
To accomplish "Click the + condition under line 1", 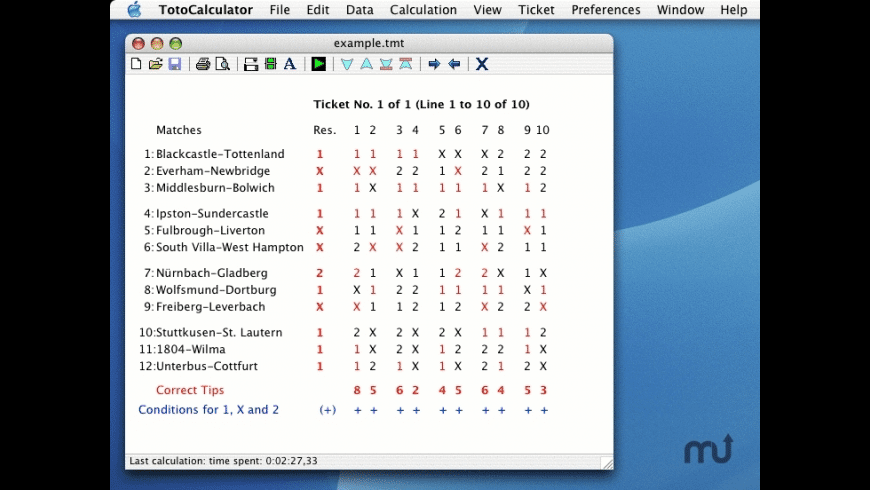I will (357, 411).
